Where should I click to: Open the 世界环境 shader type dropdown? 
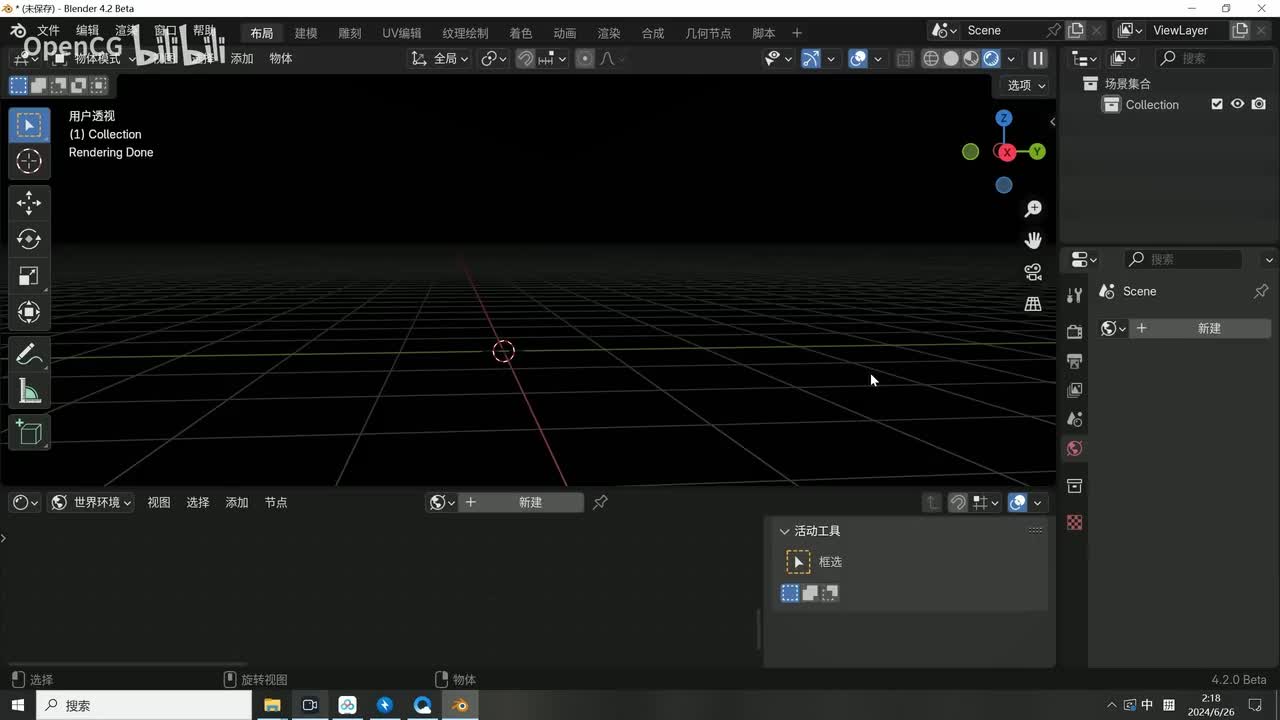92,502
